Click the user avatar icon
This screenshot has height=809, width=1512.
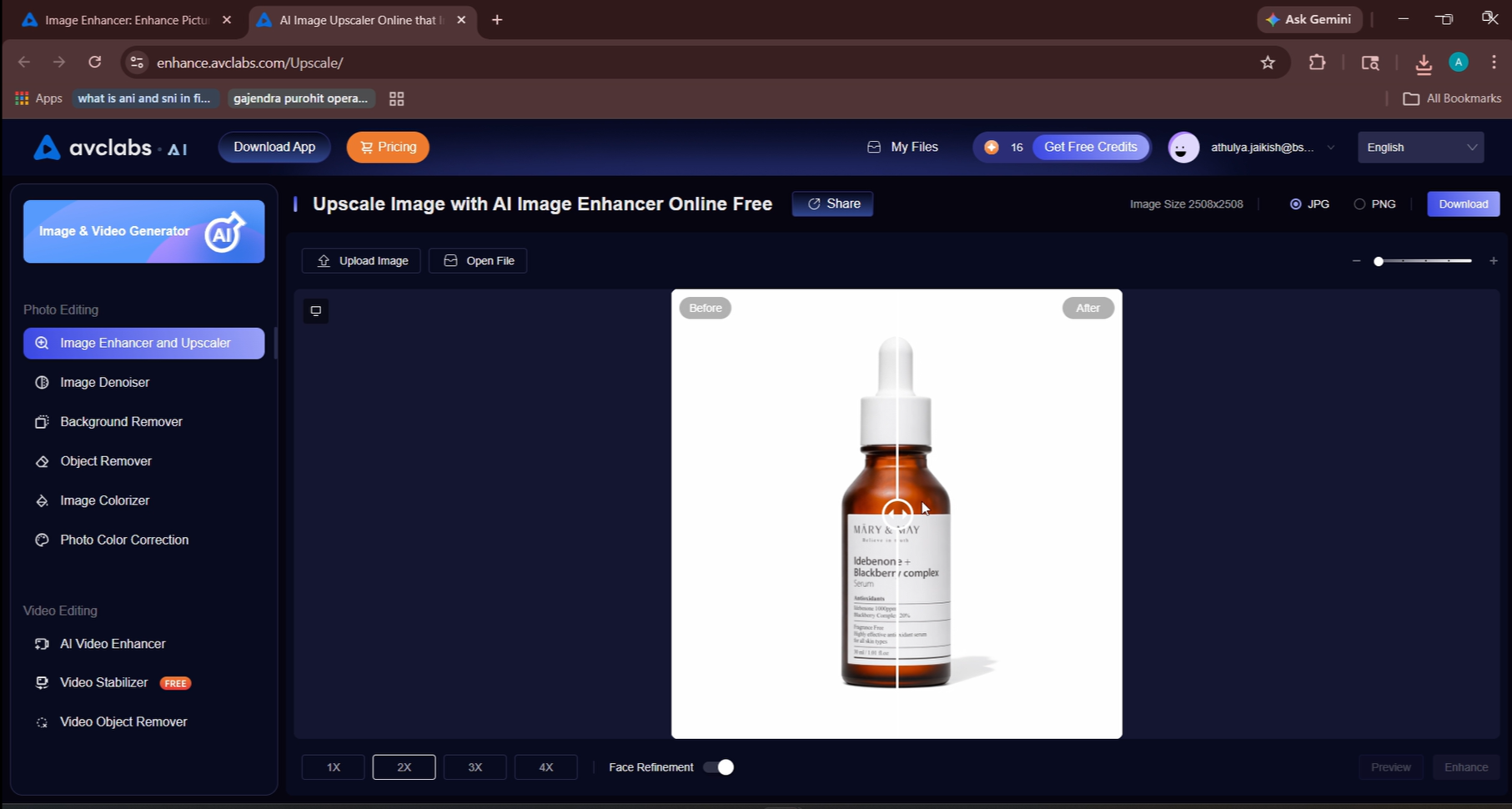pyautogui.click(x=1183, y=148)
